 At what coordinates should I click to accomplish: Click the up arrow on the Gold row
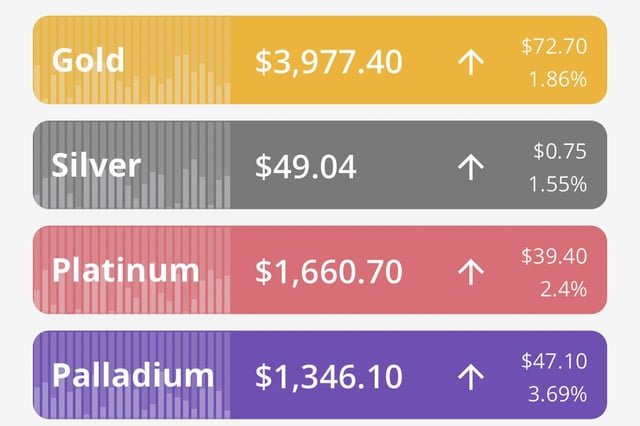pos(470,62)
